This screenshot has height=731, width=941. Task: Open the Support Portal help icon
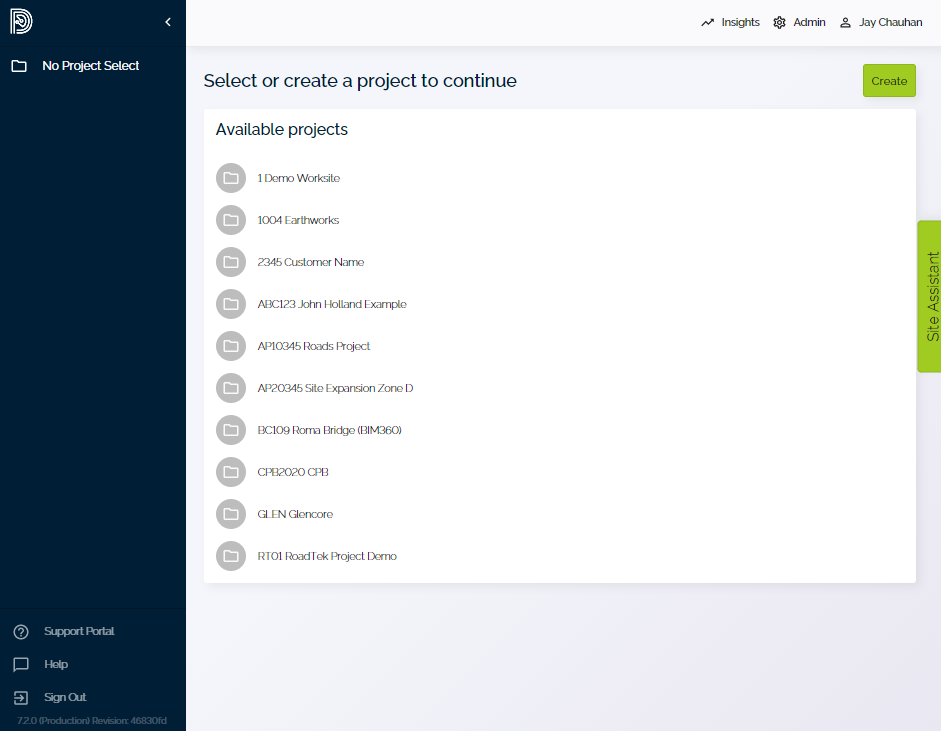(x=21, y=631)
